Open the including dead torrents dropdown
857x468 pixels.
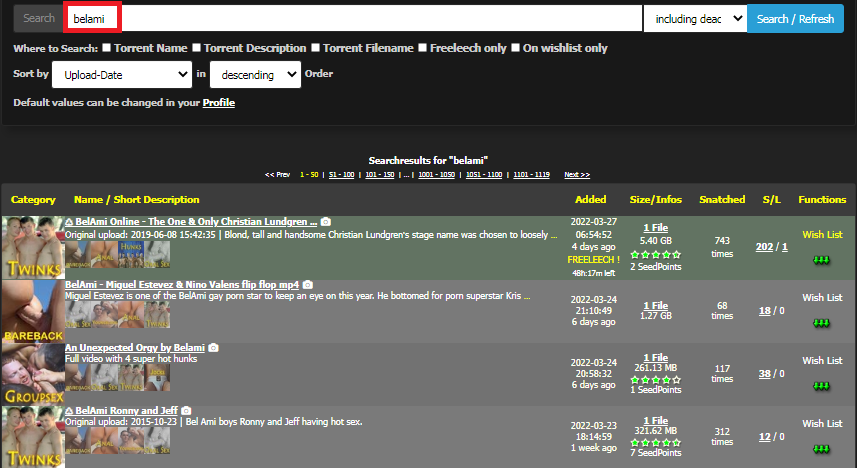pos(695,19)
